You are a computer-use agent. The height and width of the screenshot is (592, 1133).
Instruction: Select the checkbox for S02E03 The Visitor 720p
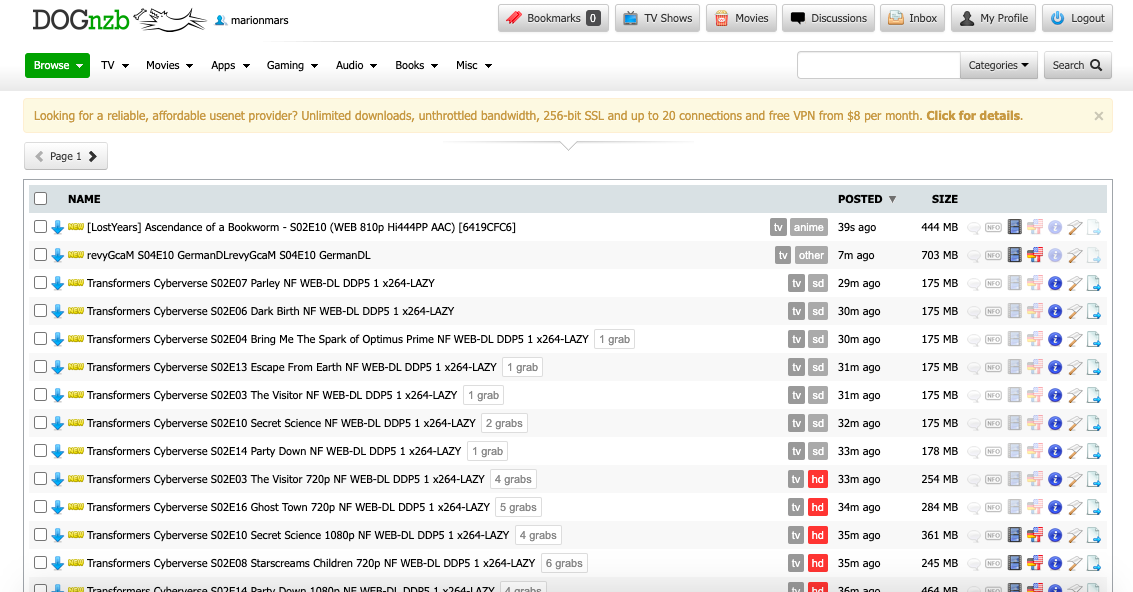[x=41, y=479]
